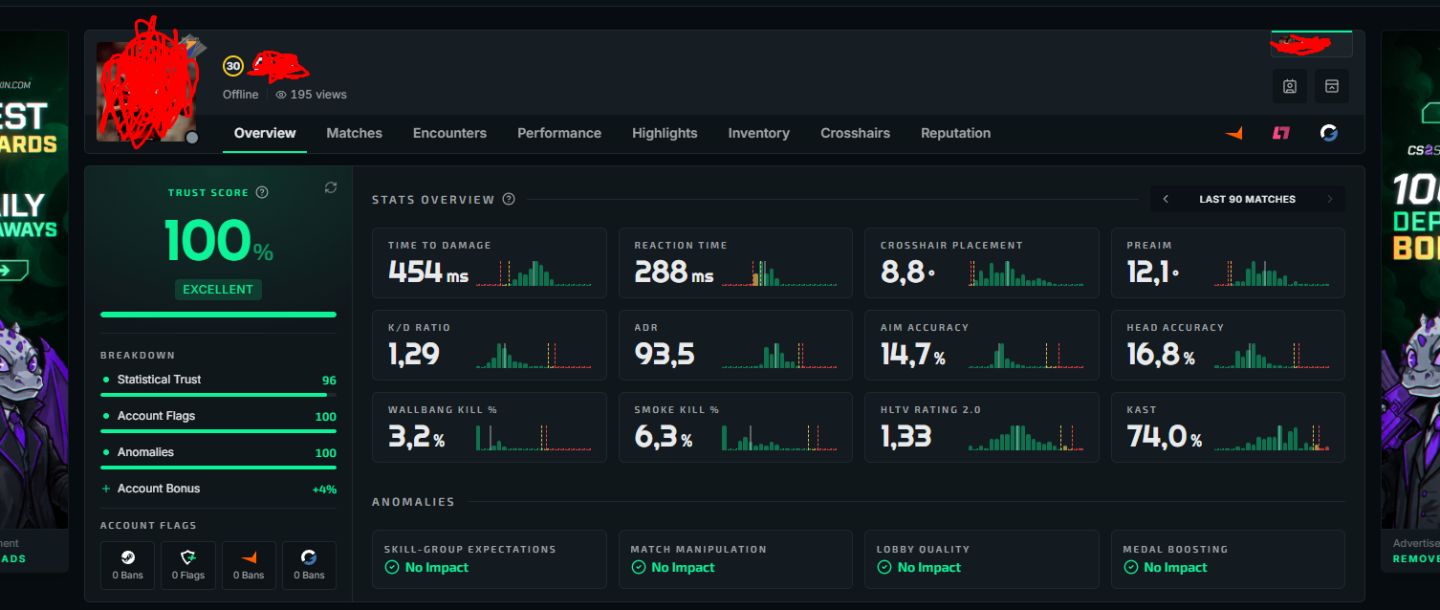Viewport: 1440px width, 610px height.
Task: Refresh the trust score
Action: [x=331, y=188]
